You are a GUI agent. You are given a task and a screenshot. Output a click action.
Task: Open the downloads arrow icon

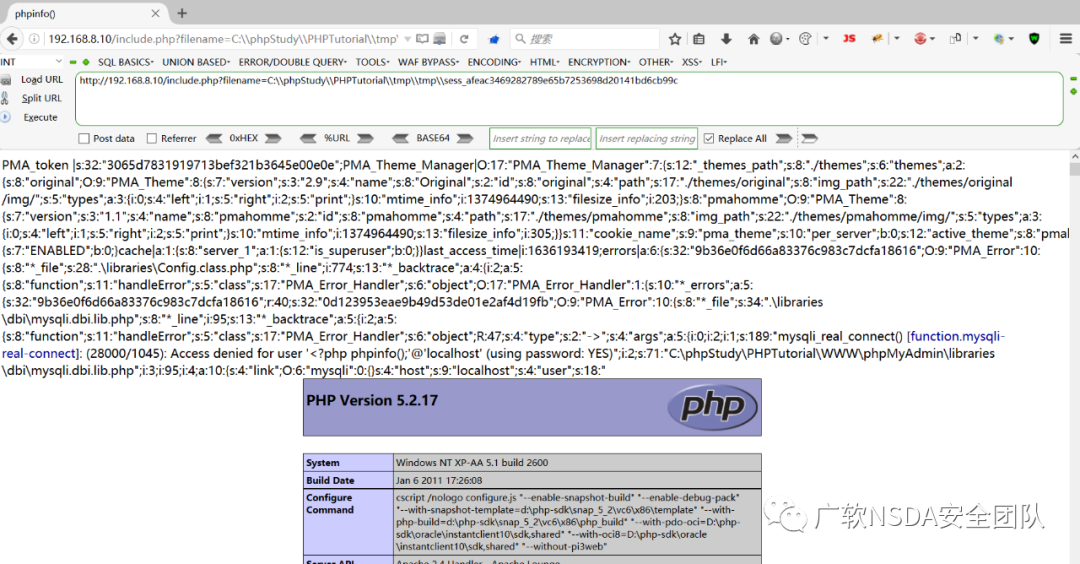(726, 39)
